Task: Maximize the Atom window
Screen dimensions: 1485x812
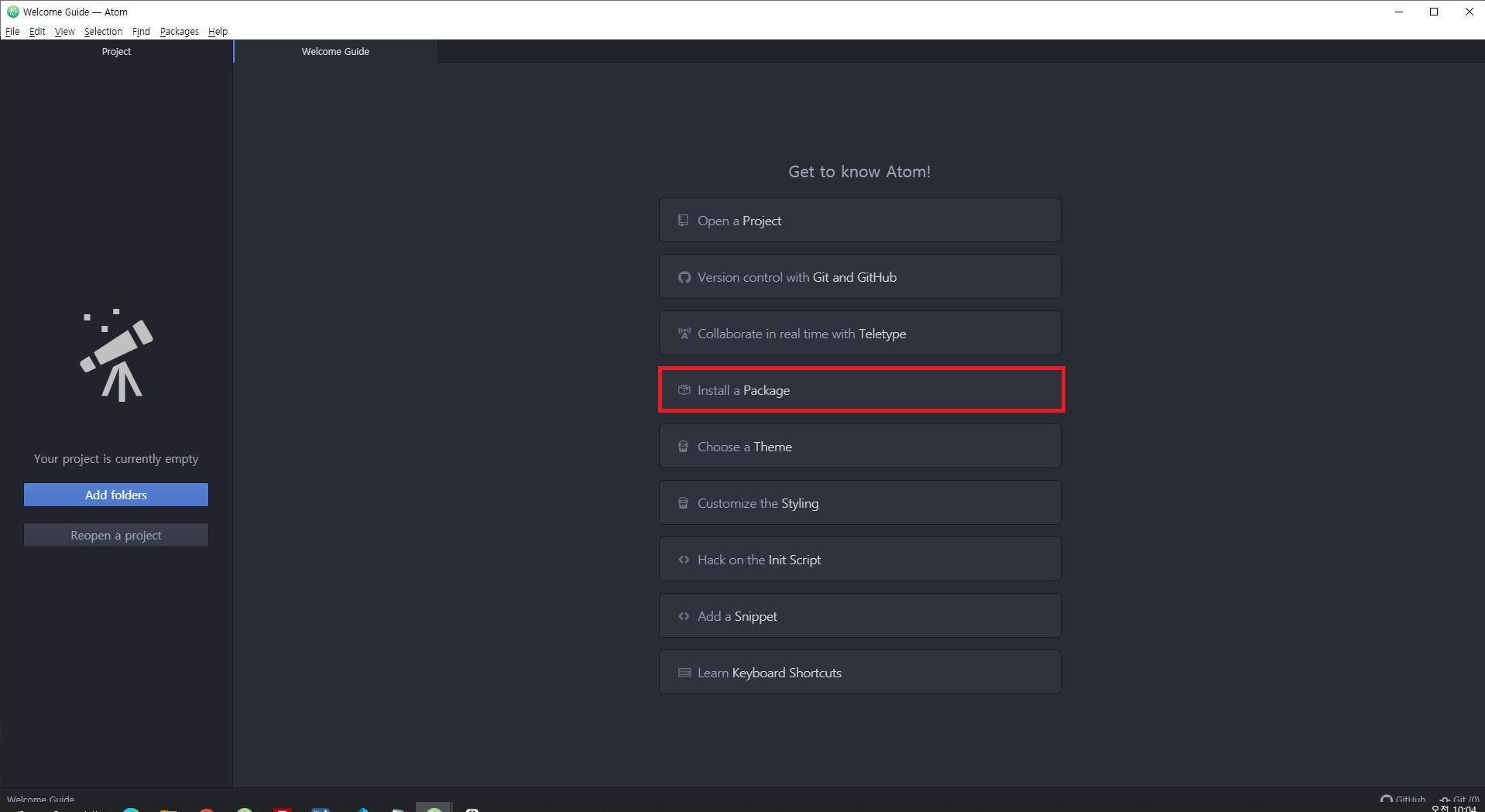Action: (1434, 12)
